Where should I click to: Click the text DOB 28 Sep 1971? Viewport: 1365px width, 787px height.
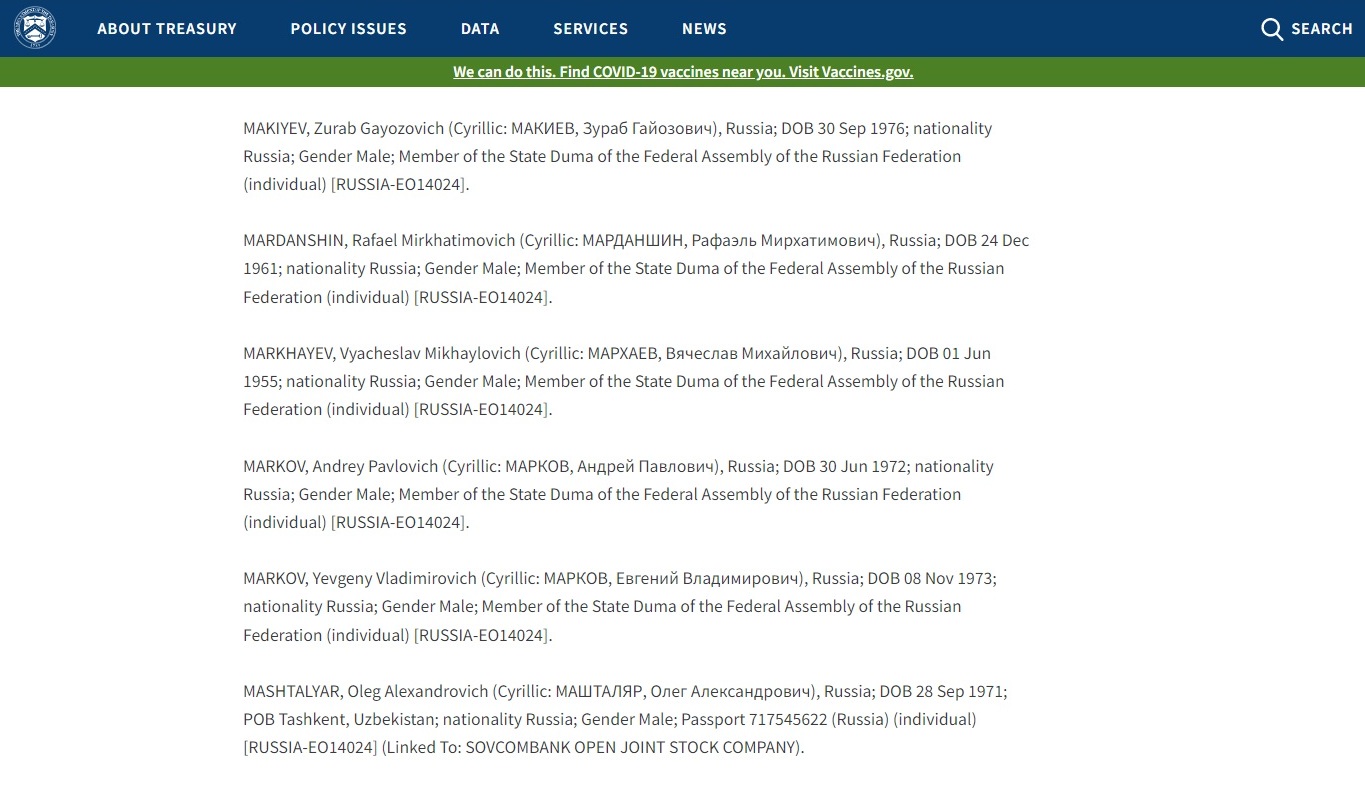942,692
